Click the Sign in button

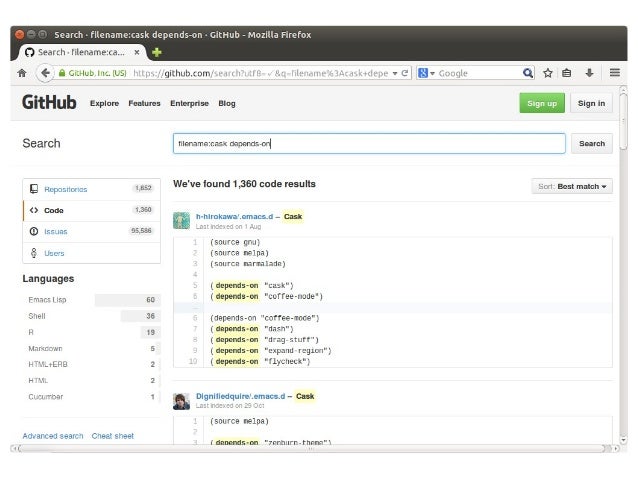point(591,103)
